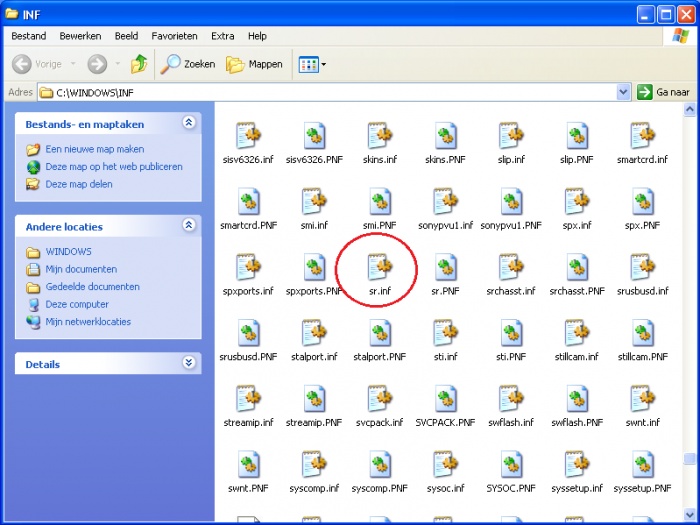This screenshot has height=525, width=700.
Task: Select slip.PNF file icon
Action: [x=576, y=136]
